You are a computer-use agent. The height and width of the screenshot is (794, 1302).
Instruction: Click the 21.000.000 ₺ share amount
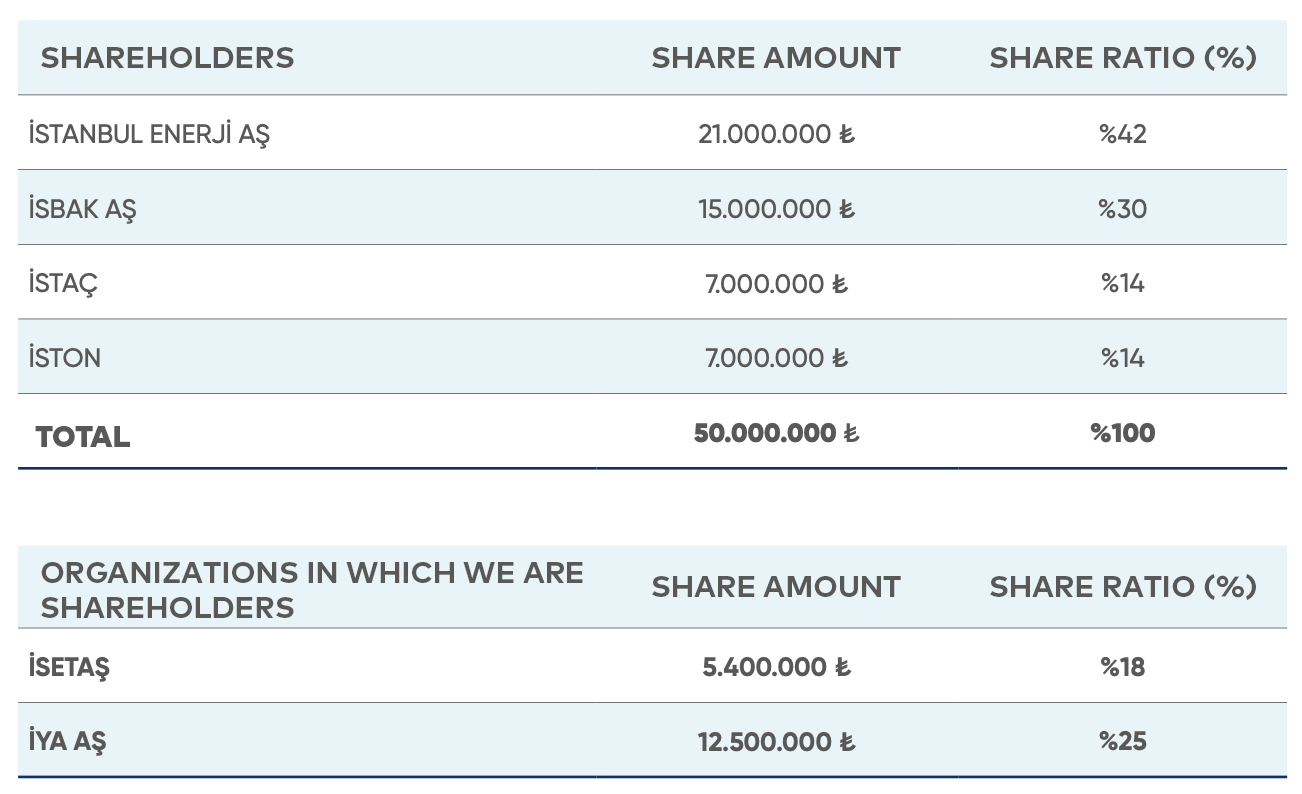776,134
